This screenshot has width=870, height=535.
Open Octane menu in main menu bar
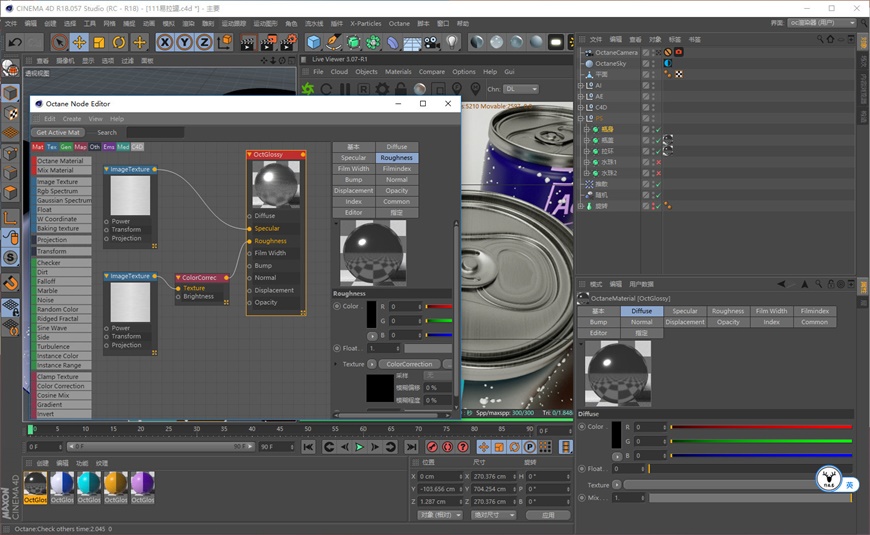[x=399, y=23]
